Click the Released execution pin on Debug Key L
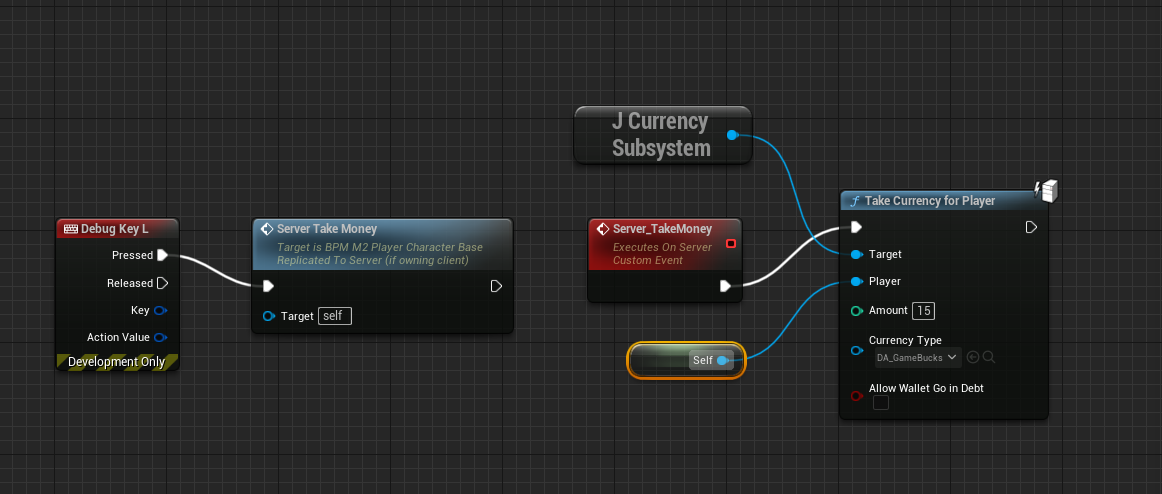This screenshot has width=1162, height=494. click(x=163, y=283)
